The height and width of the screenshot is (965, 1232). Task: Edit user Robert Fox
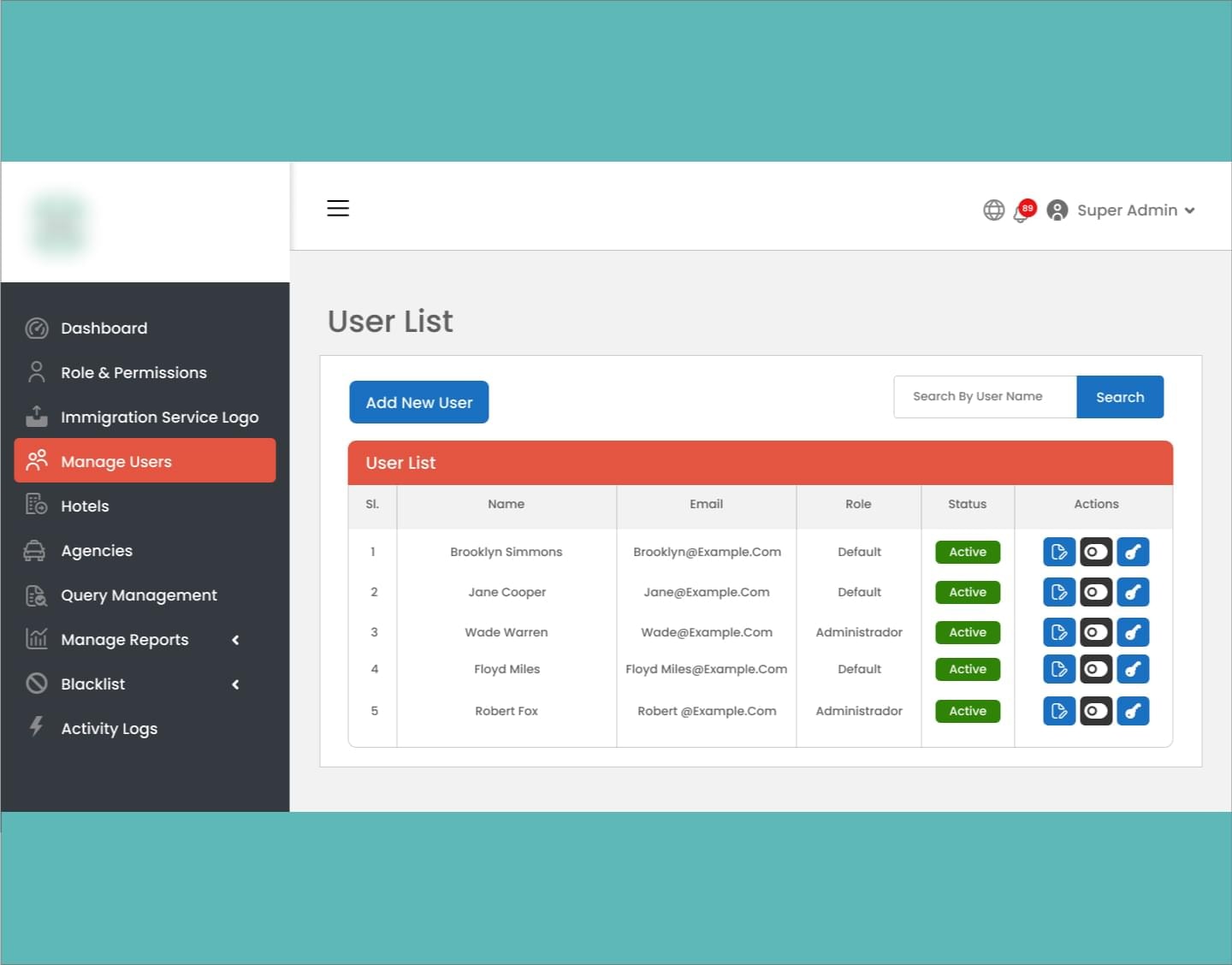point(1059,711)
